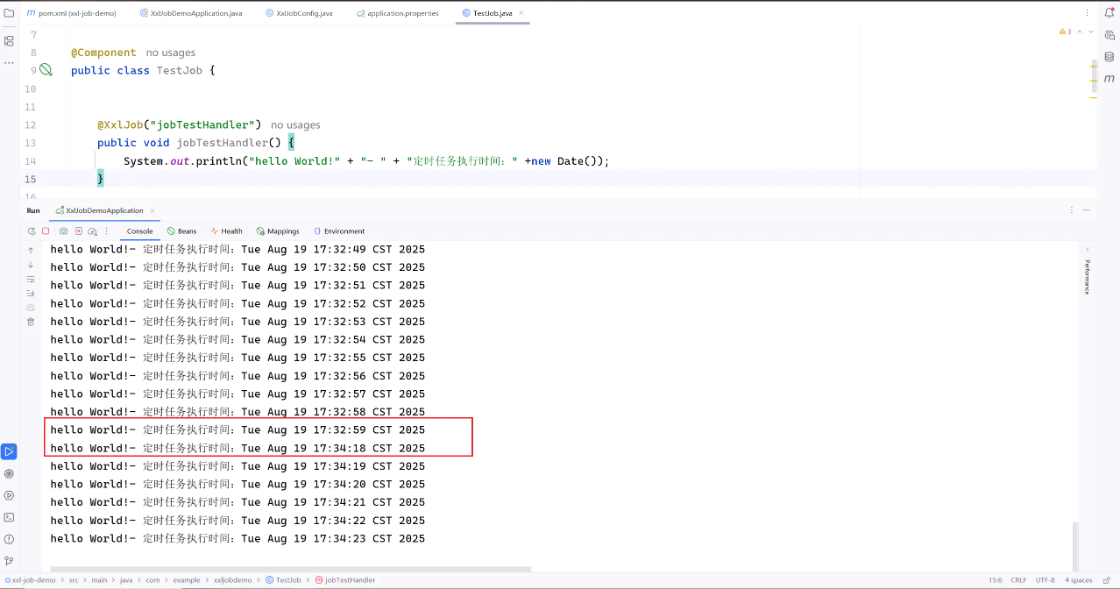Open the Beans tab in Run panel
The image size is (1120, 589).
(181, 231)
